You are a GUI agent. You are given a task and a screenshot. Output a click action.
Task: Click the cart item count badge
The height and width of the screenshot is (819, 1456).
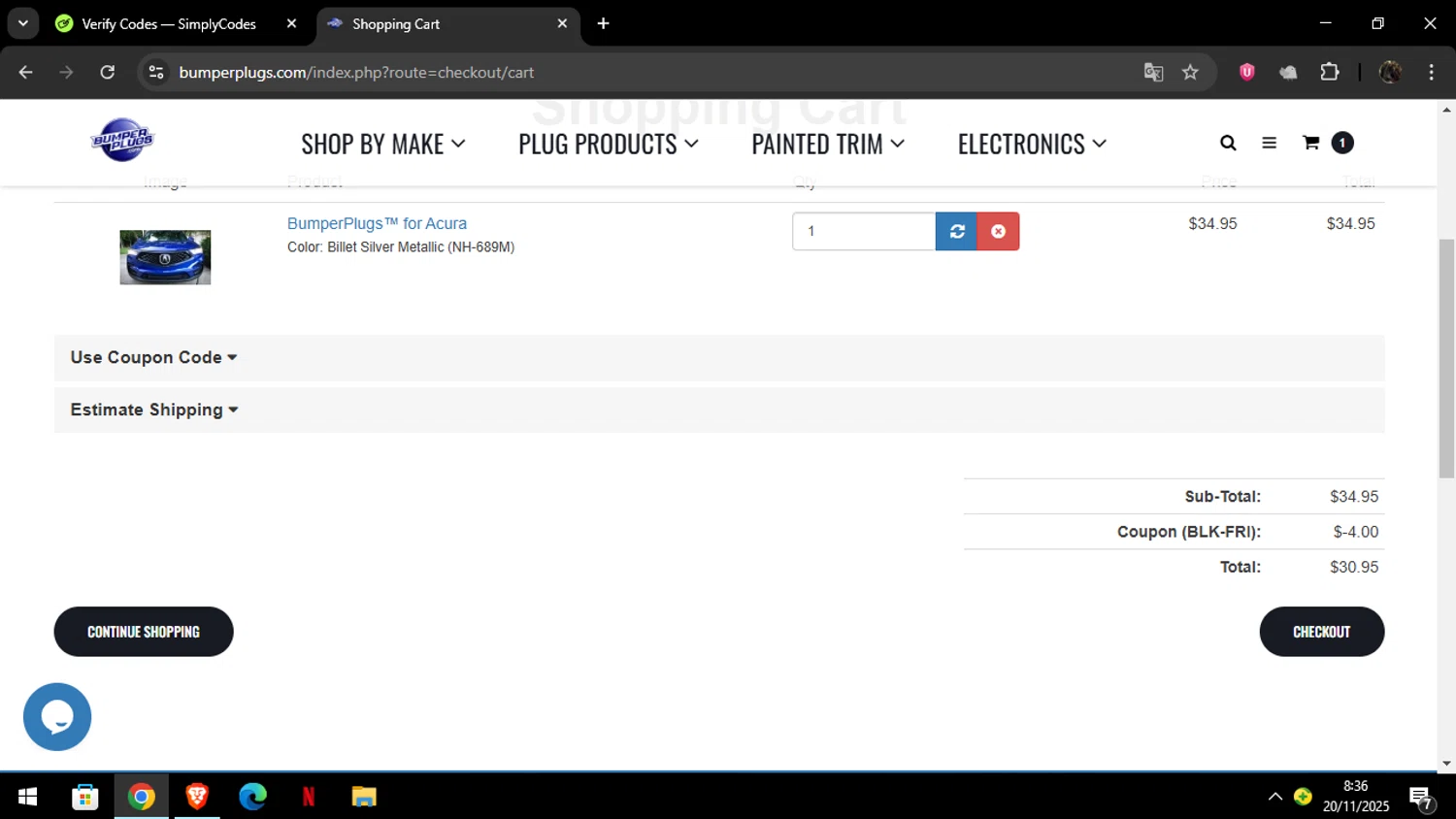1342,143
